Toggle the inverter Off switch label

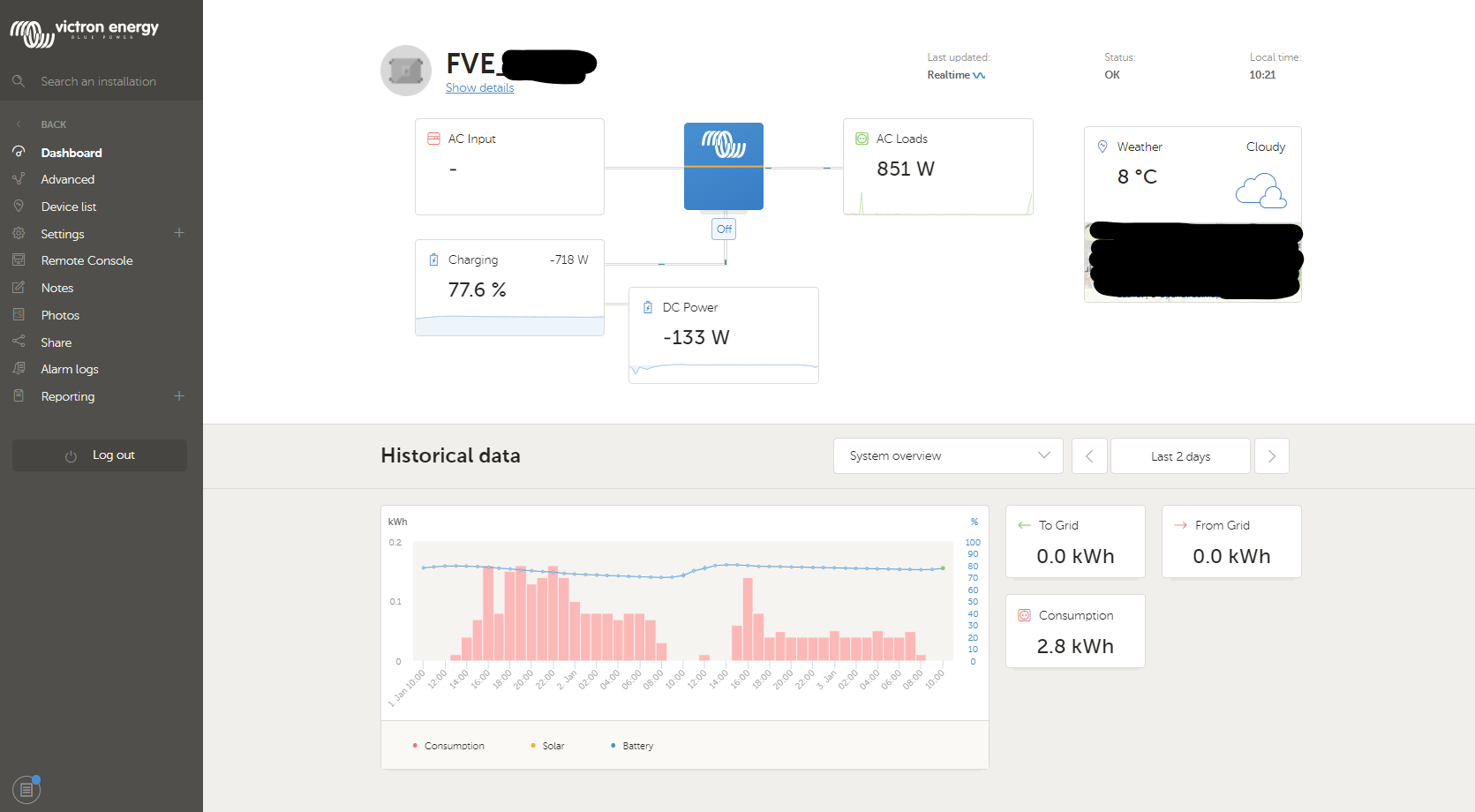(x=724, y=229)
